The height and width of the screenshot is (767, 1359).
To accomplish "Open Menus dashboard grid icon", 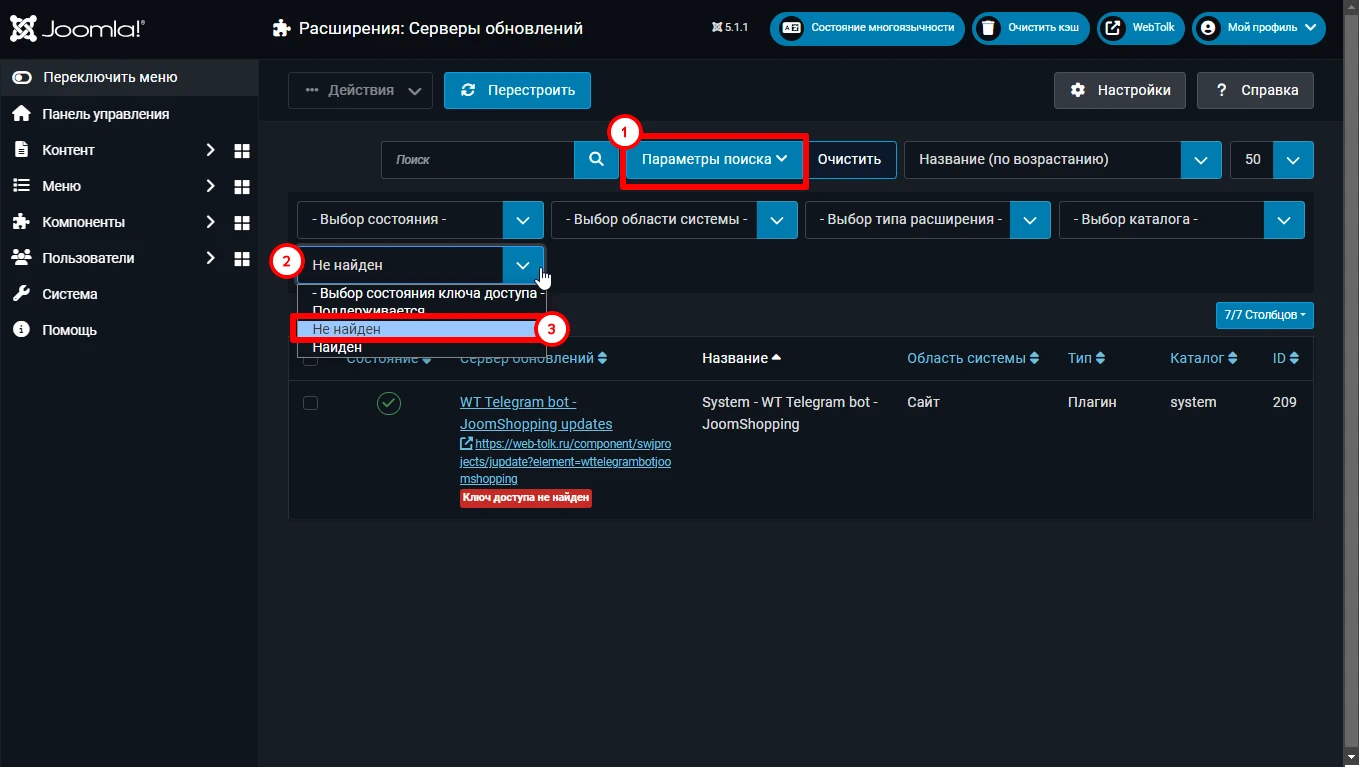I will pyautogui.click(x=241, y=186).
